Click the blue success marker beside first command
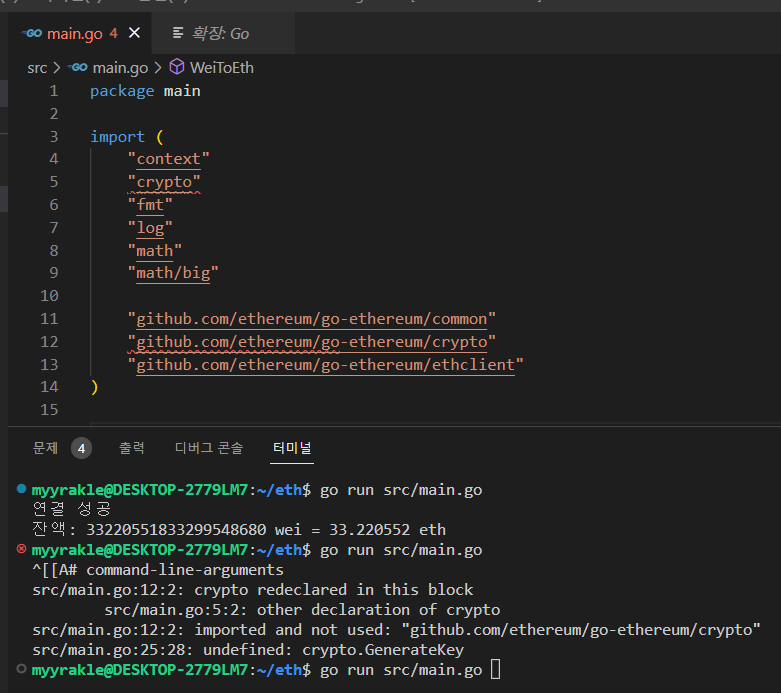 click(x=22, y=489)
